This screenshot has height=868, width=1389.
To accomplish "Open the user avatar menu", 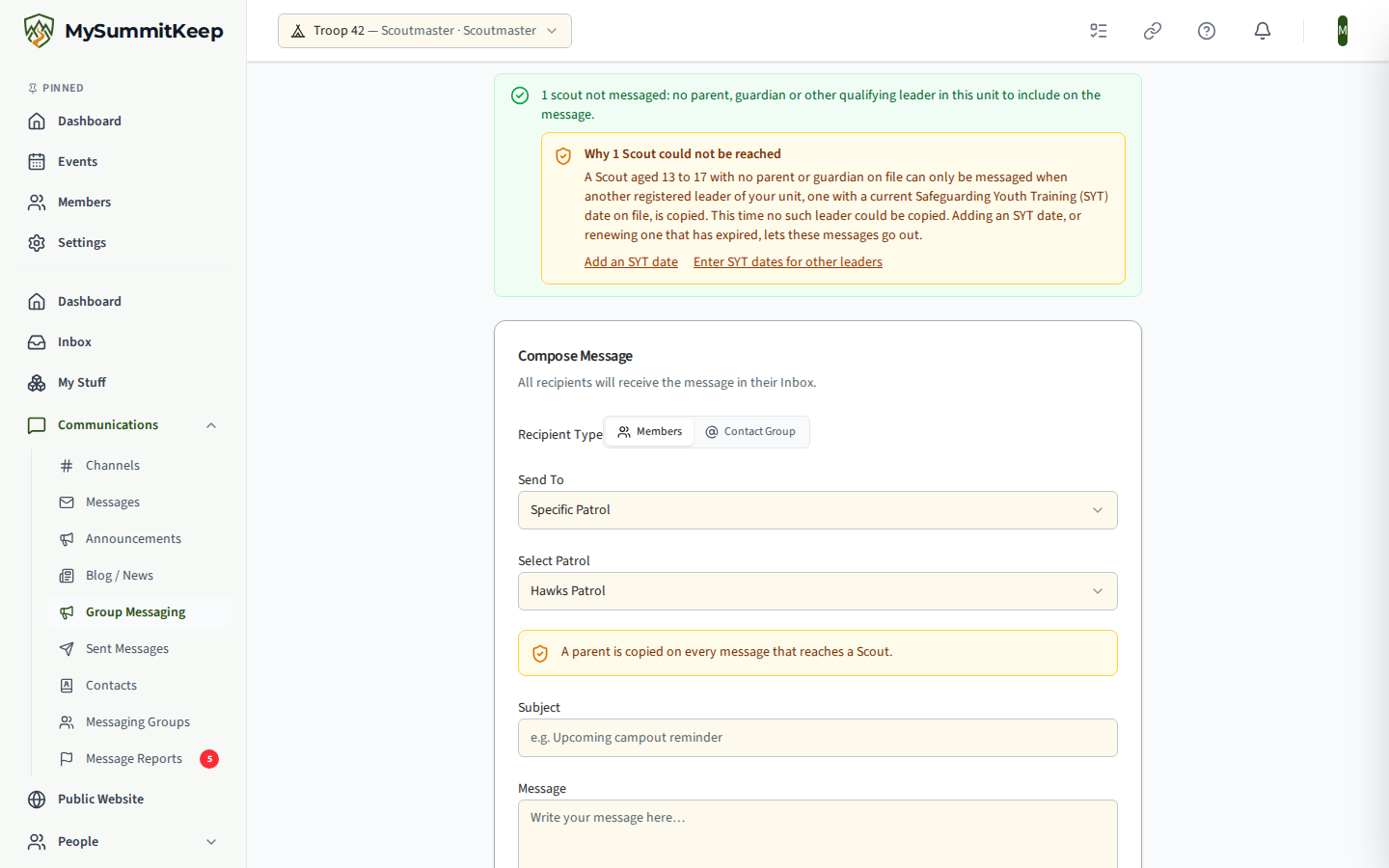I will pyautogui.click(x=1343, y=31).
